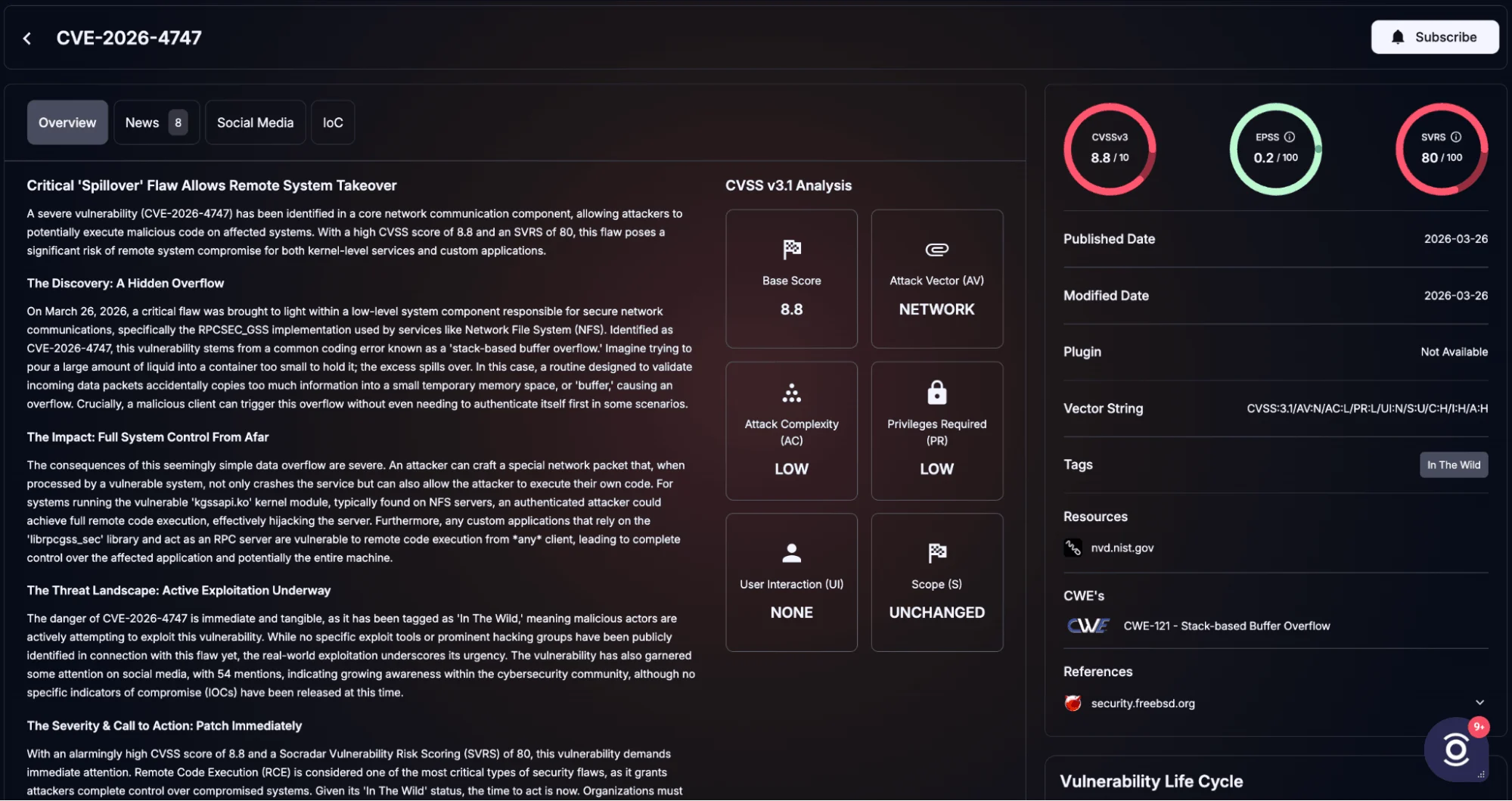1512x801 pixels.
Task: Click the NONE user interaction value
Action: [791, 612]
